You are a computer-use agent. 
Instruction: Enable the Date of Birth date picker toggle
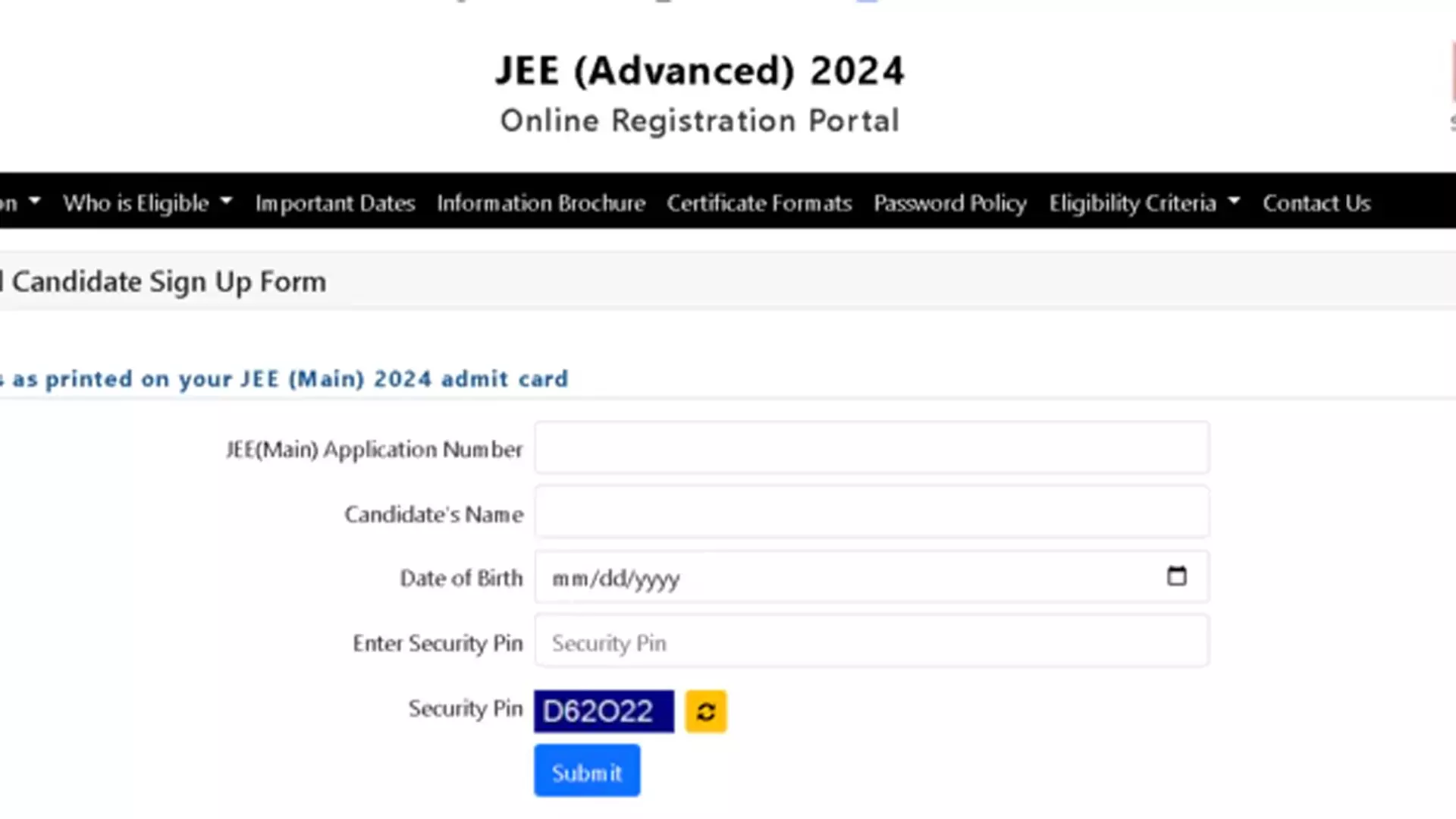pyautogui.click(x=1177, y=576)
